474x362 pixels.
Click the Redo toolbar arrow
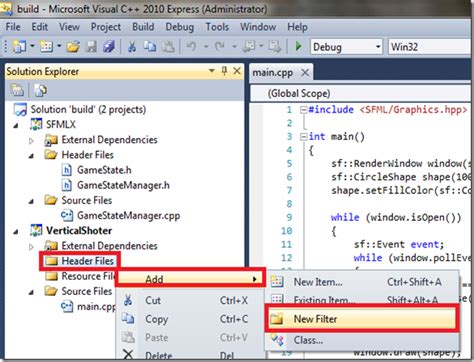[x=220, y=46]
